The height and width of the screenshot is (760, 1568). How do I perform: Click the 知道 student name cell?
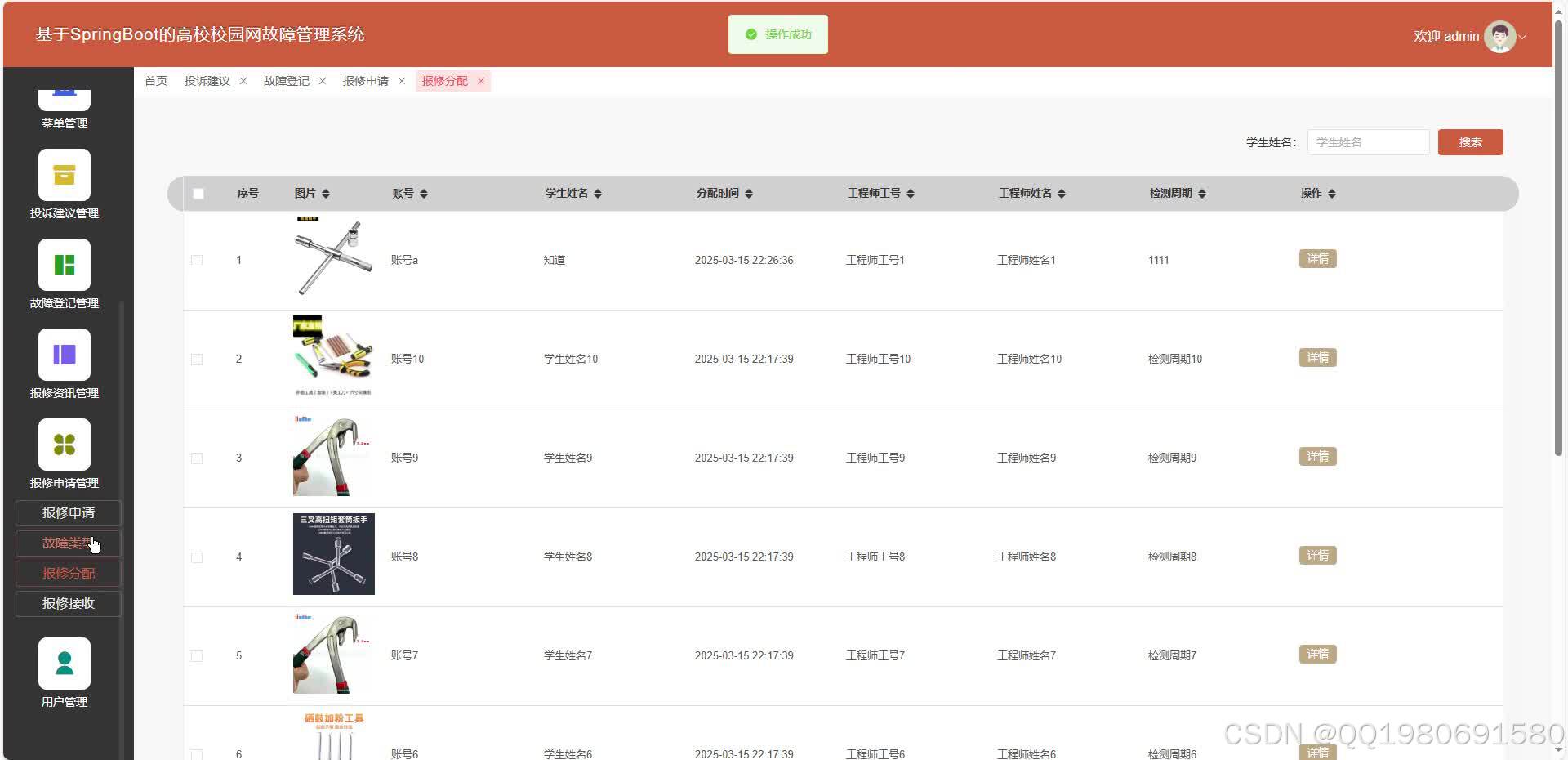coord(555,261)
